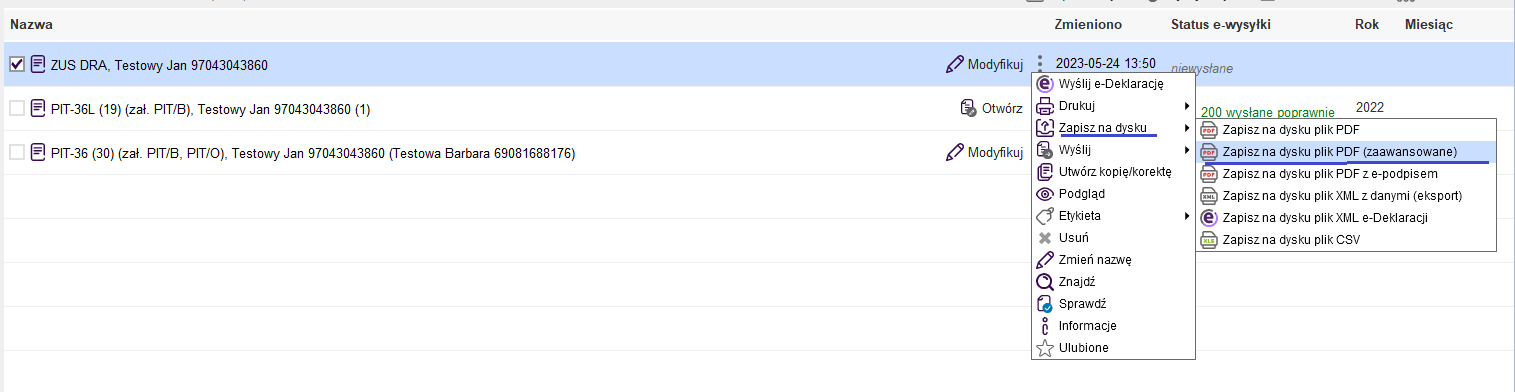Screen dimensions: 1515x392
Task: Check the PIT-36L (19) row checkbox
Action: pos(17,108)
